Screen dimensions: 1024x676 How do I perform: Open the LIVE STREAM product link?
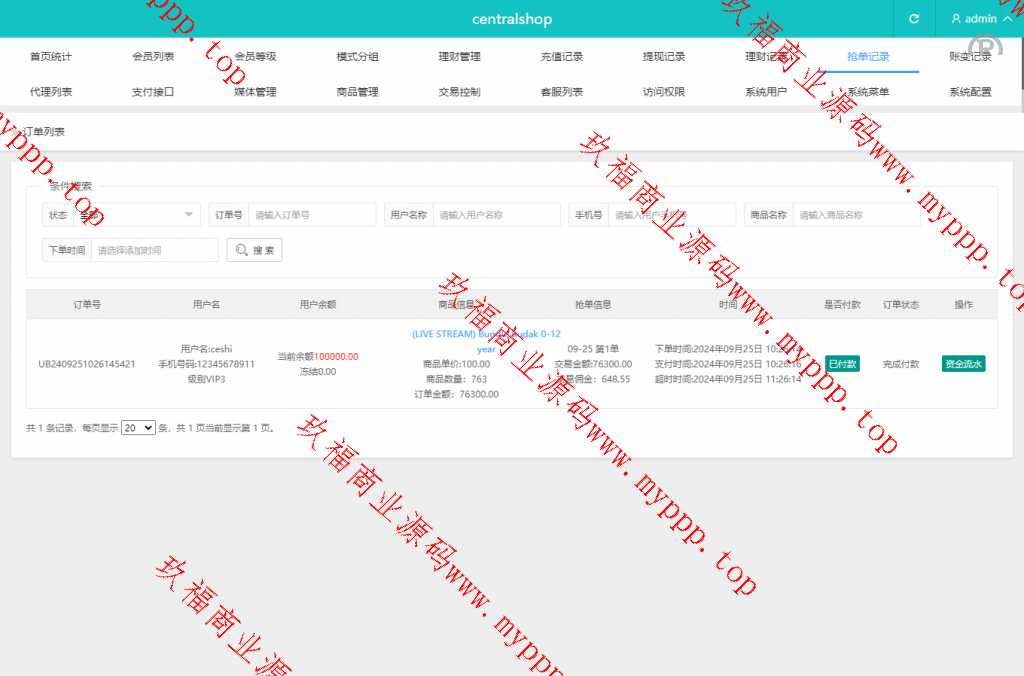pyautogui.click(x=486, y=335)
